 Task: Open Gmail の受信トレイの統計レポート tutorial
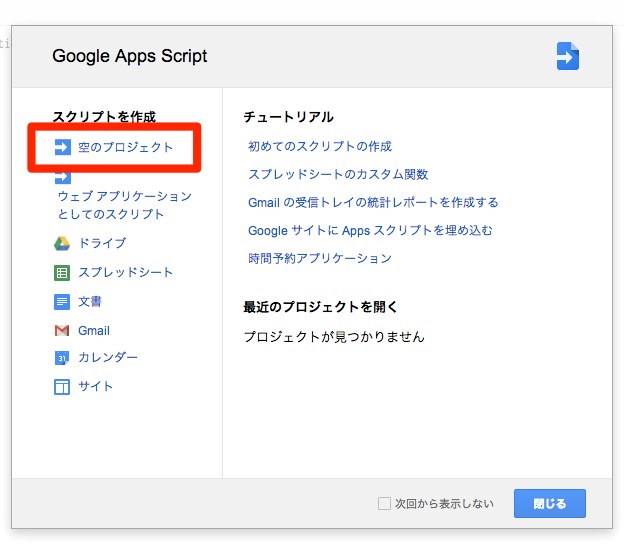coord(373,202)
